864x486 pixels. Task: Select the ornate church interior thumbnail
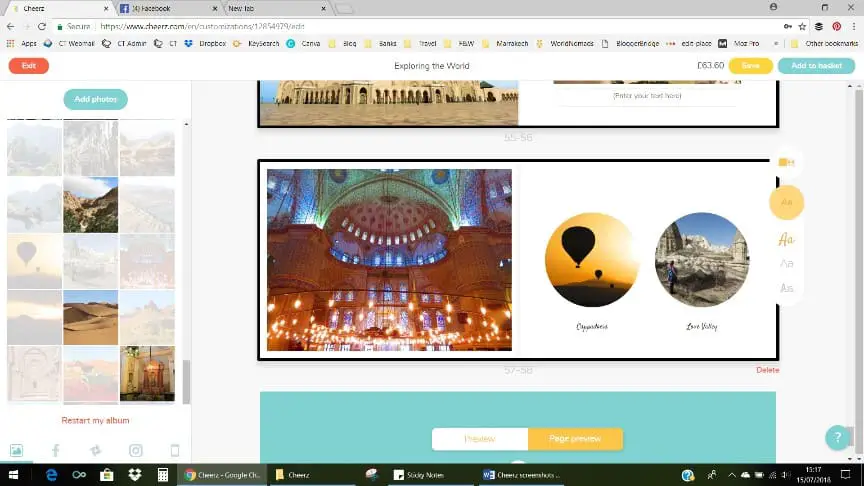pyautogui.click(x=147, y=374)
